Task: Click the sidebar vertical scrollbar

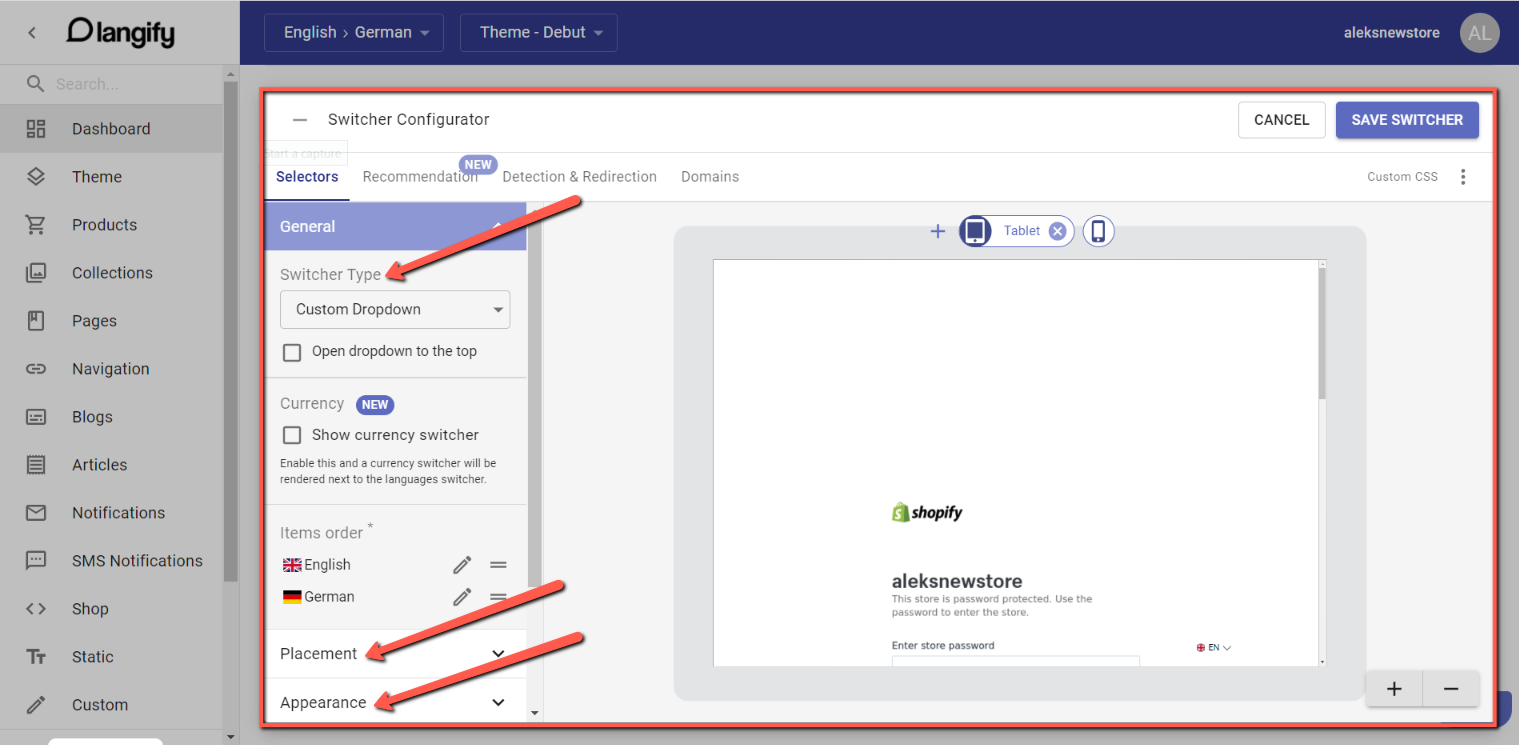Action: [231, 330]
